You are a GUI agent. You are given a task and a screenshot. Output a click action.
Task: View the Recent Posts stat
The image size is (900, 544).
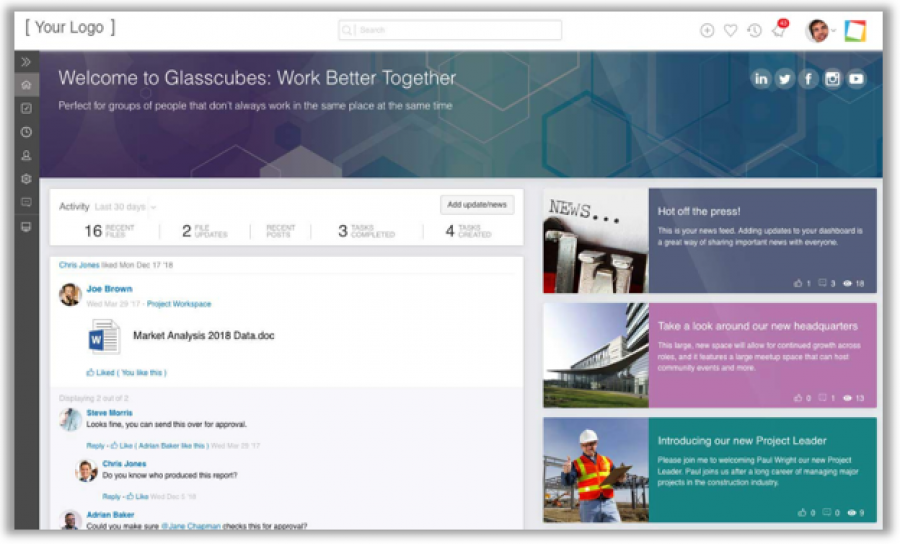281,231
